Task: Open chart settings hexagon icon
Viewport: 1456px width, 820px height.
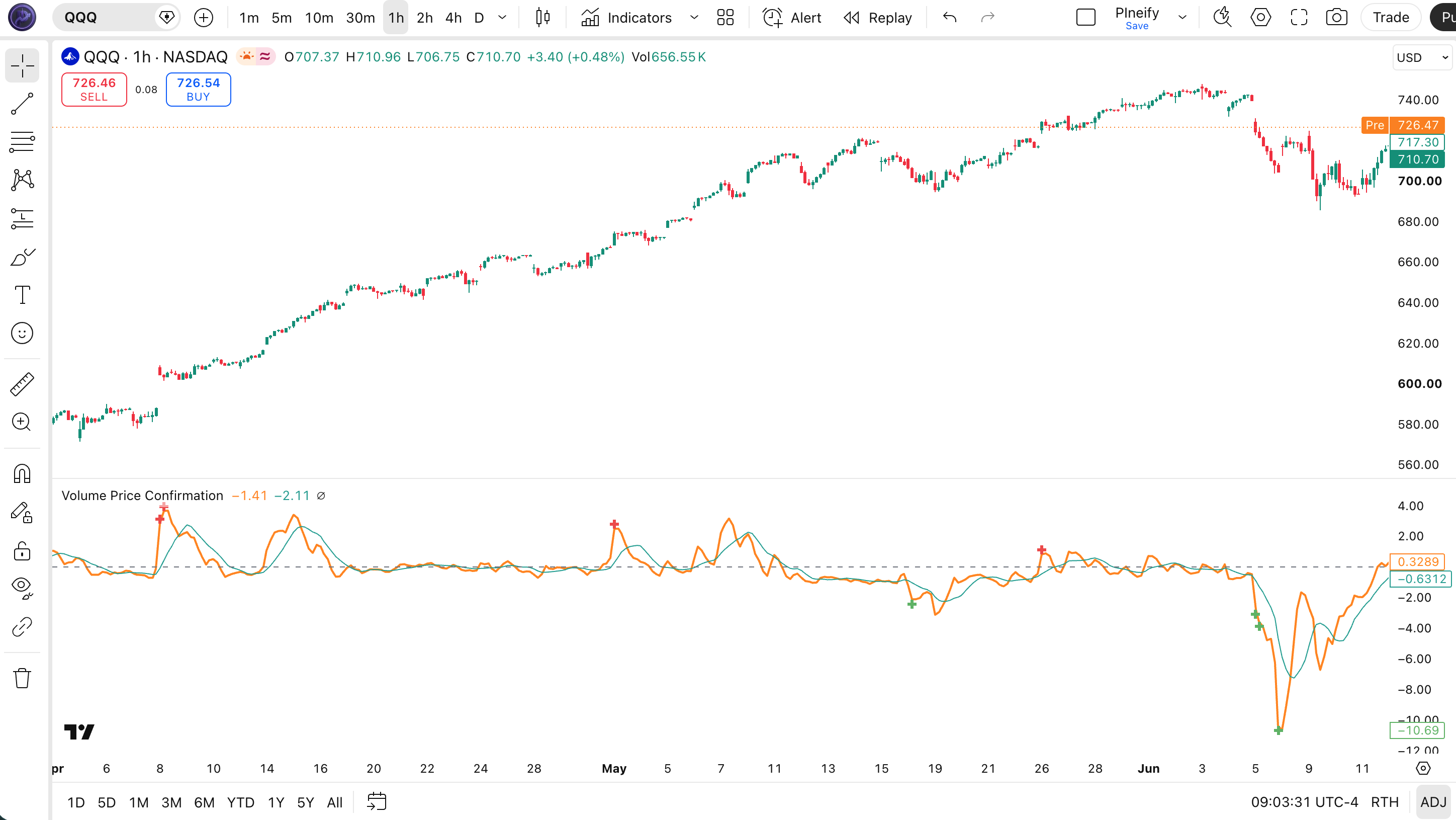Action: 1260,18
